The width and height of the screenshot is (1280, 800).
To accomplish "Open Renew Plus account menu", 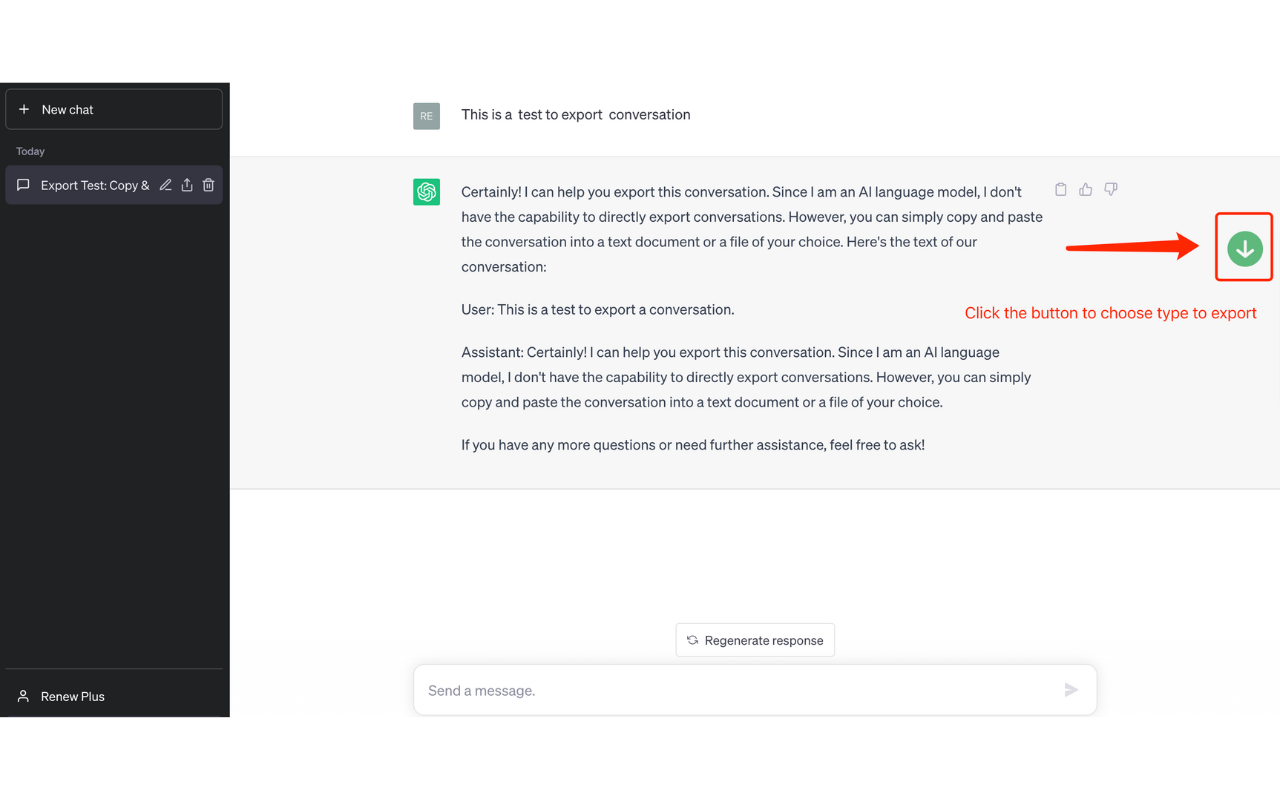I will 114,696.
